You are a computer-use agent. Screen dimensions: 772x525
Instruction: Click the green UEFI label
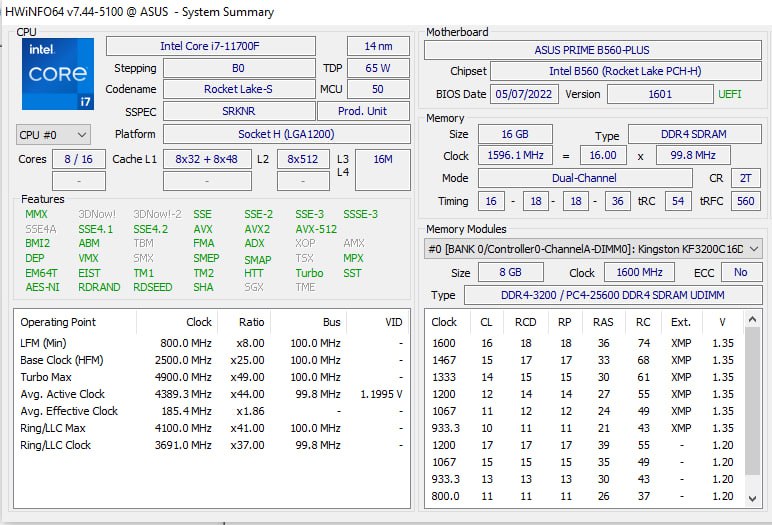coord(729,94)
